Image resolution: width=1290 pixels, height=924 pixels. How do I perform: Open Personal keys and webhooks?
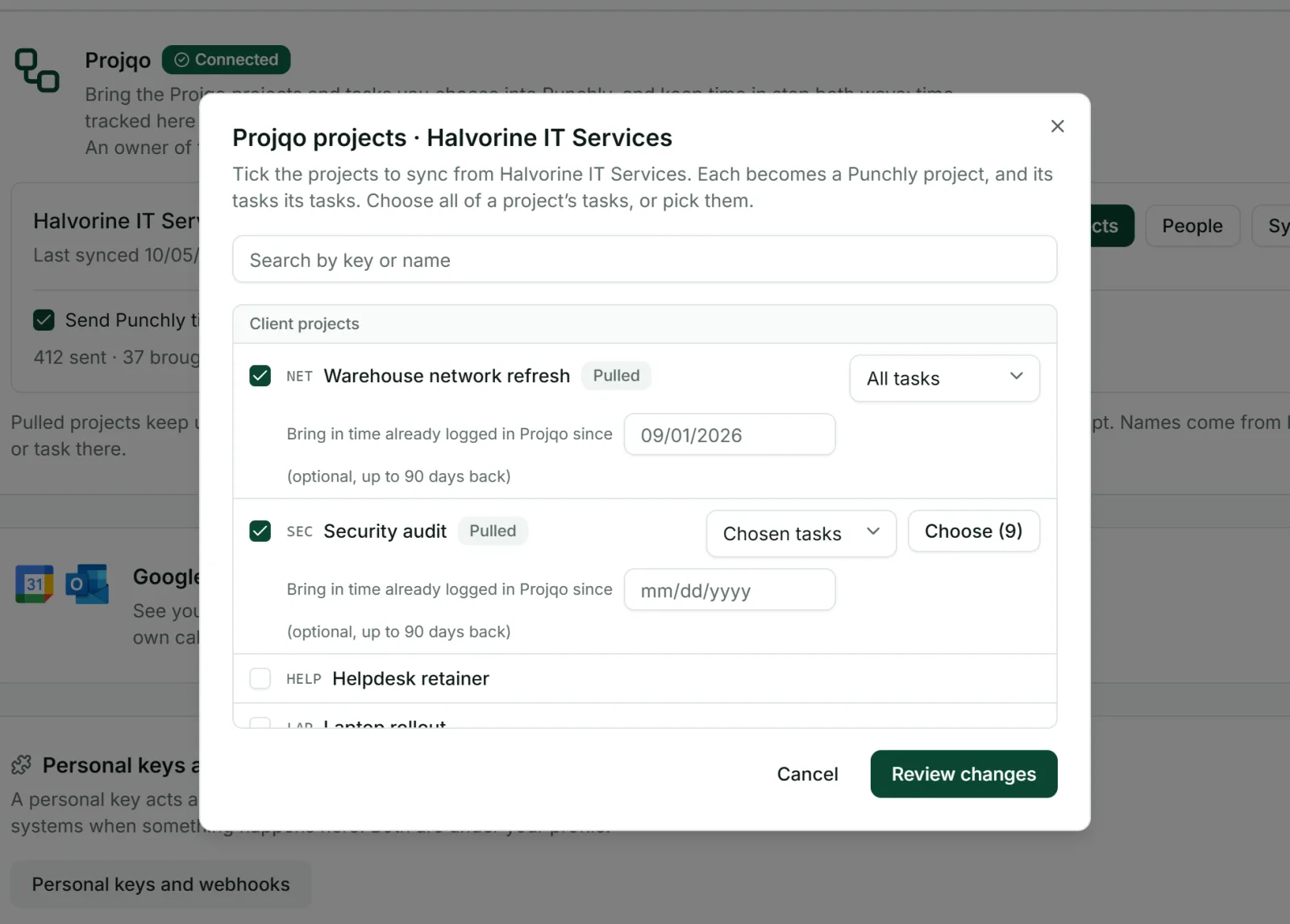point(160,884)
